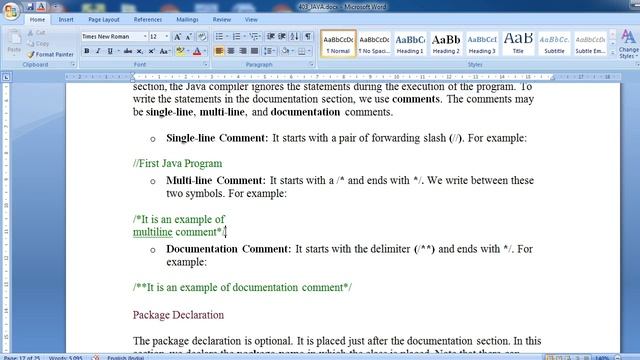Click the Line Spacing icon
The image size is (640, 360).
[x=268, y=51]
